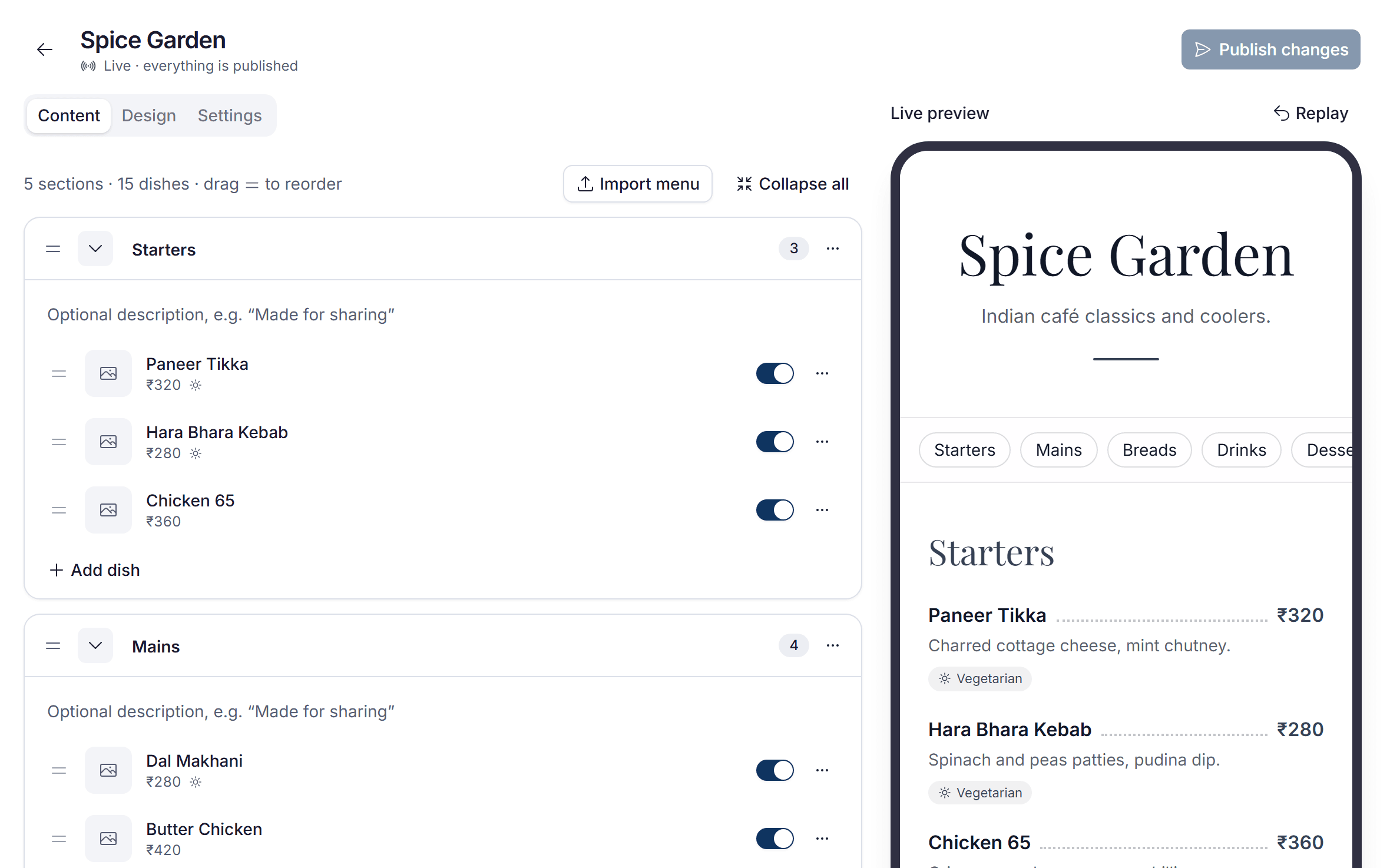Click the Starters optional description field

443,314
